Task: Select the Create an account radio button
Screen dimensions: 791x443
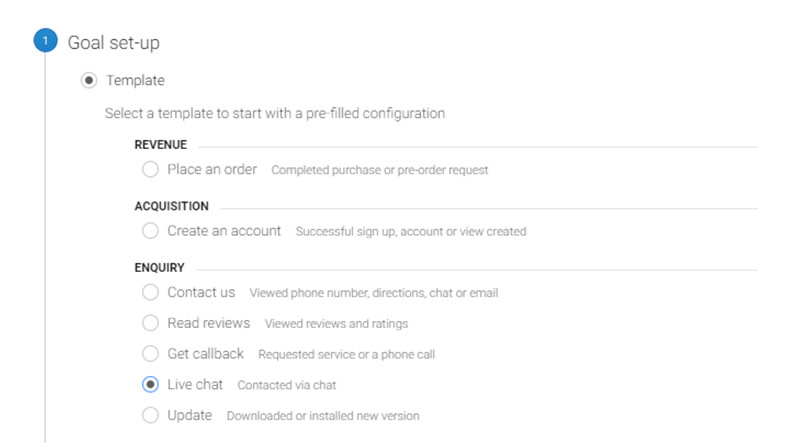Action: (x=150, y=231)
